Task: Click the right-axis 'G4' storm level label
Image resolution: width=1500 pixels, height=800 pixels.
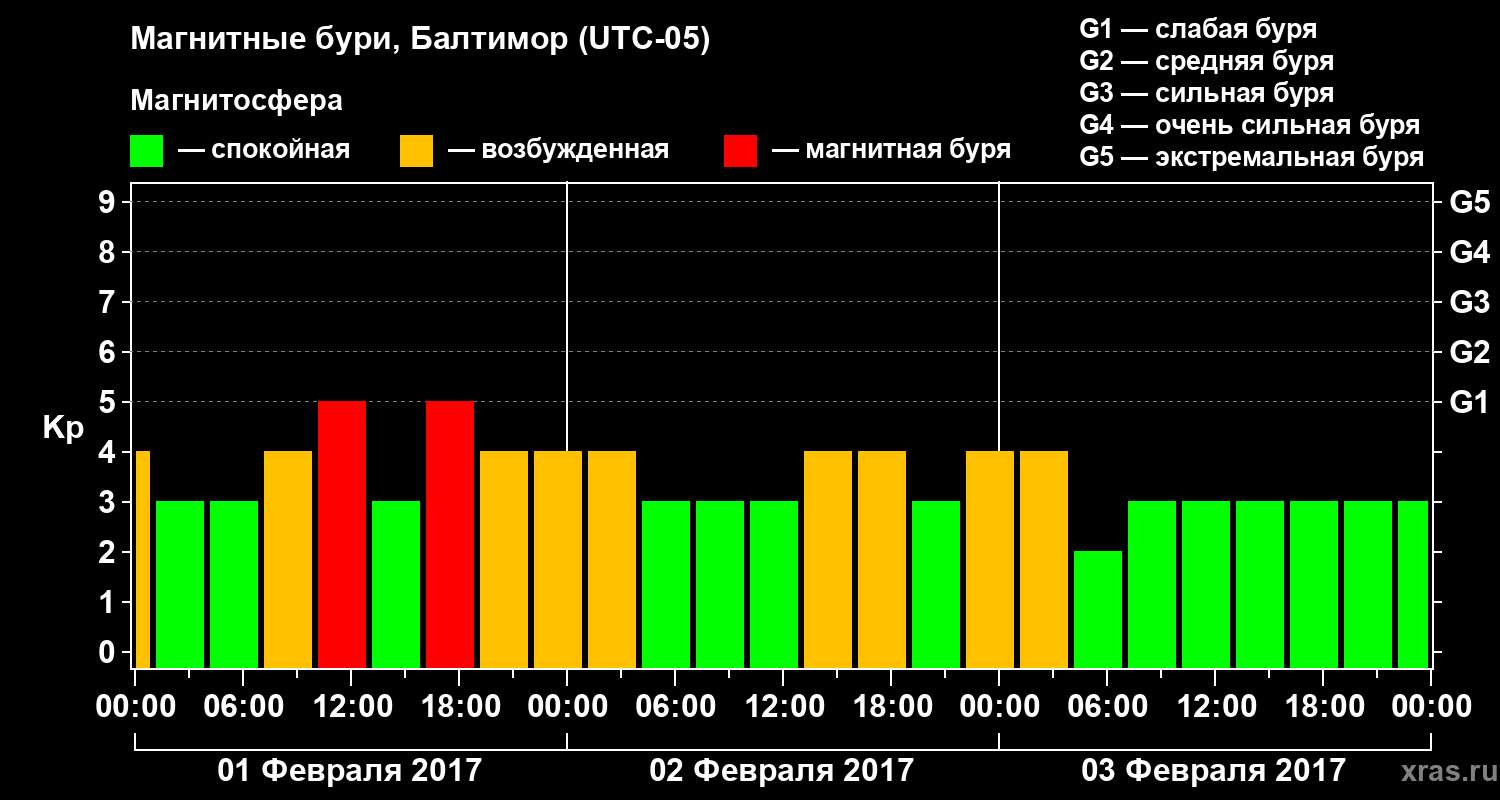Action: pos(1469,252)
